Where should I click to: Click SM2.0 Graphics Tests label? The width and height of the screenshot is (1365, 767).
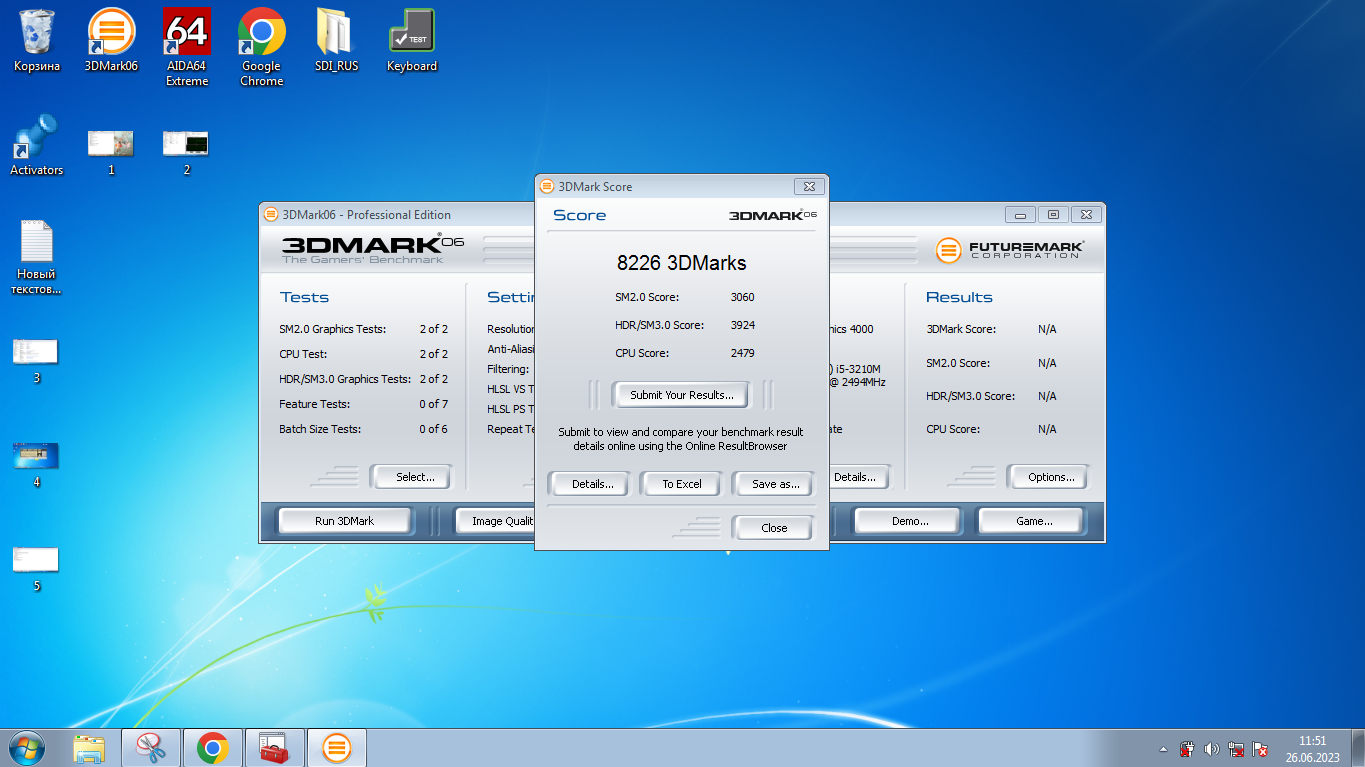click(333, 329)
